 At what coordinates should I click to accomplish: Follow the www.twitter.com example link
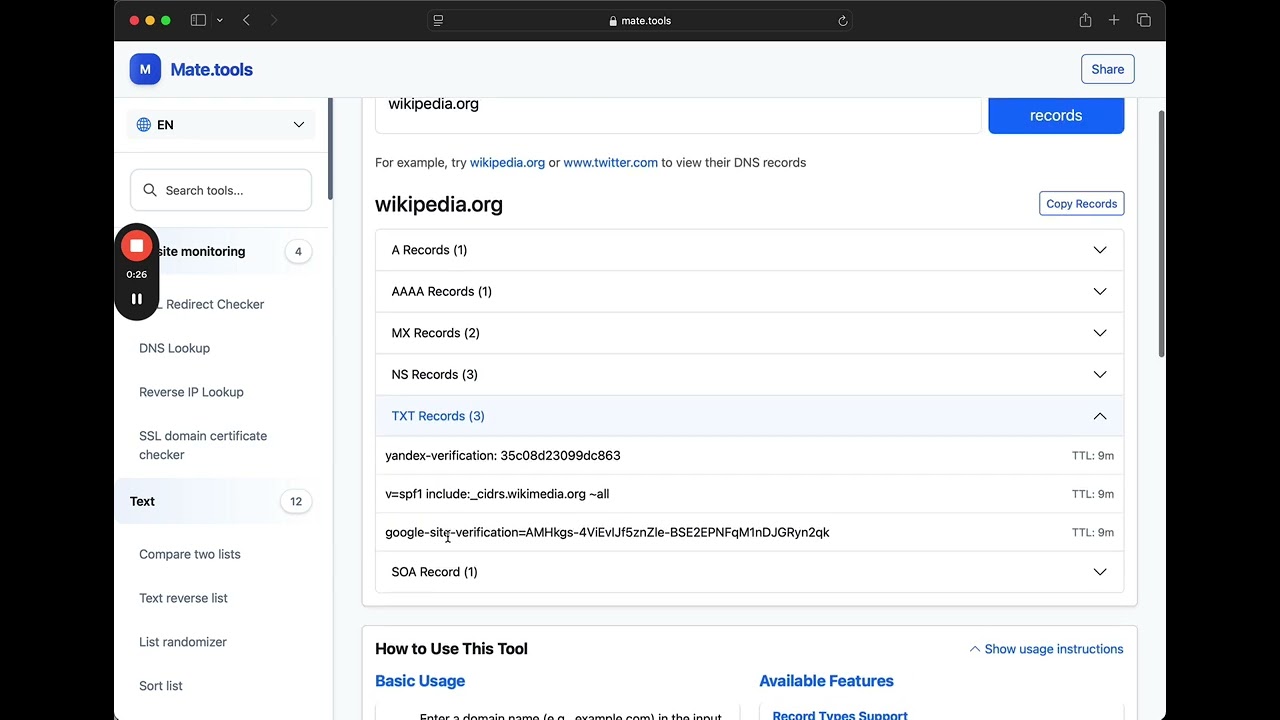tap(610, 162)
